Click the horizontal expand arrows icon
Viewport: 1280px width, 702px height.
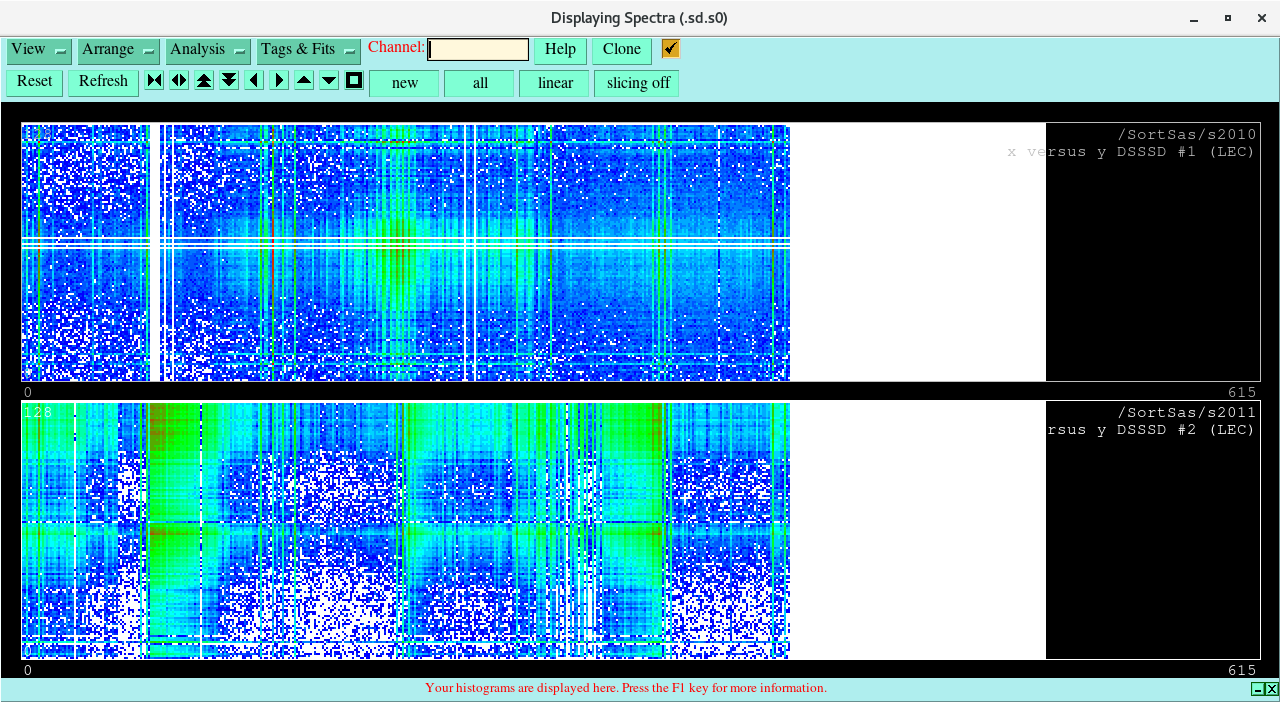pos(179,81)
